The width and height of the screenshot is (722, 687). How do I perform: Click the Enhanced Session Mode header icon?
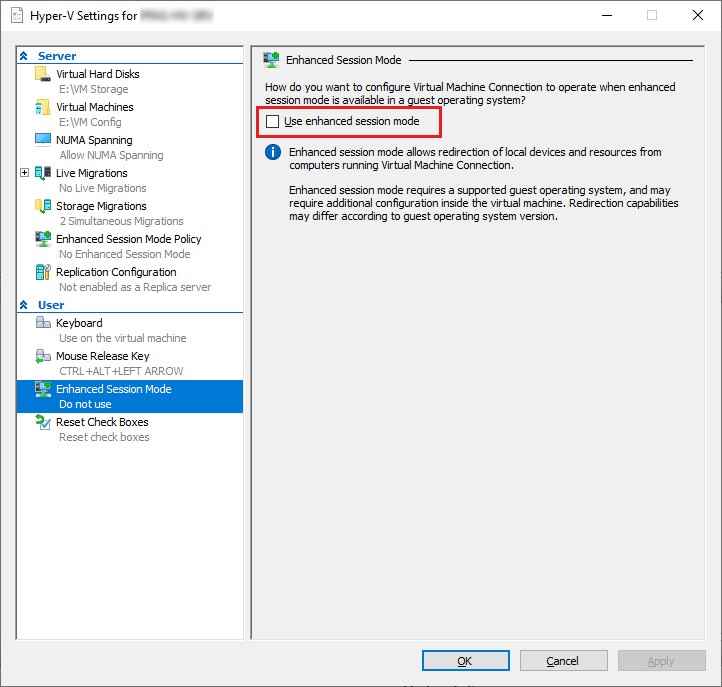pyautogui.click(x=271, y=60)
